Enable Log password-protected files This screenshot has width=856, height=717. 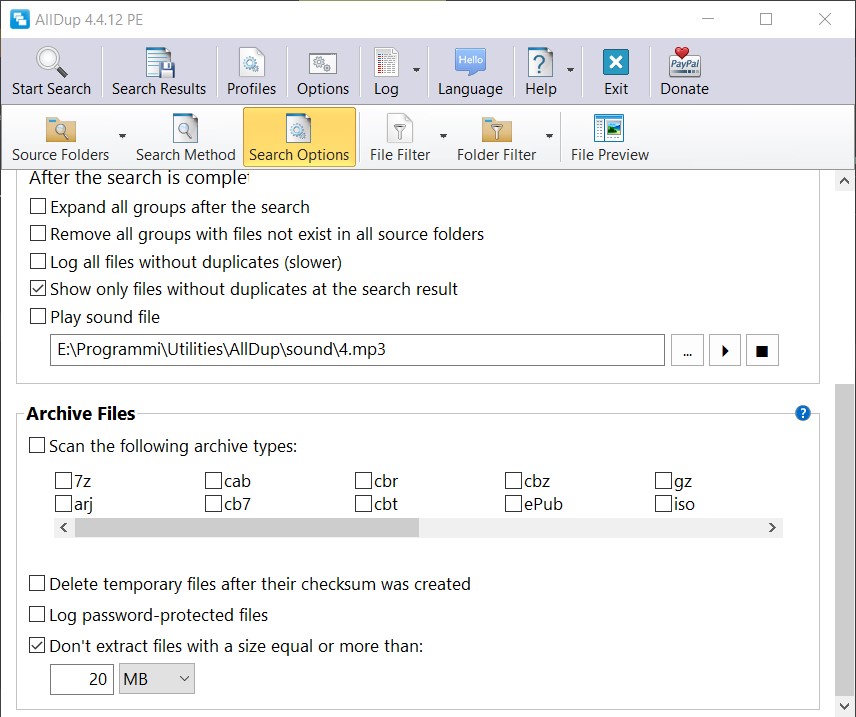tap(37, 614)
